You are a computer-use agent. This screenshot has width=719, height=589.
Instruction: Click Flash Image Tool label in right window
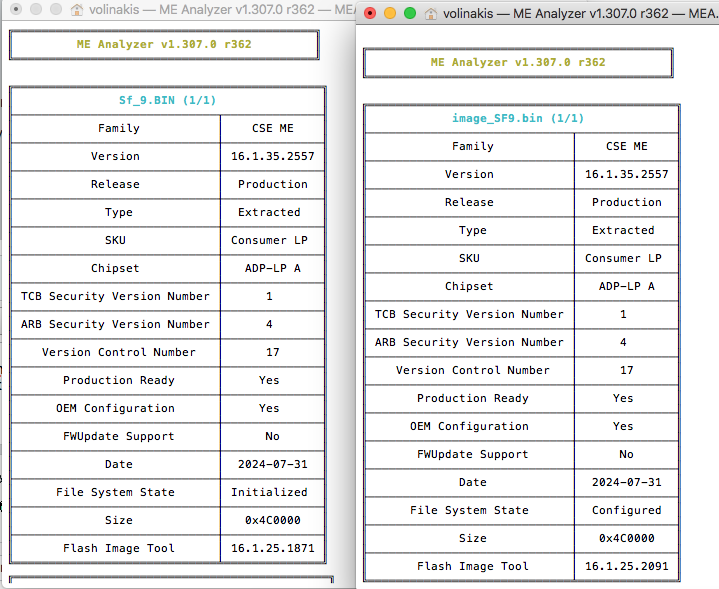pos(473,566)
